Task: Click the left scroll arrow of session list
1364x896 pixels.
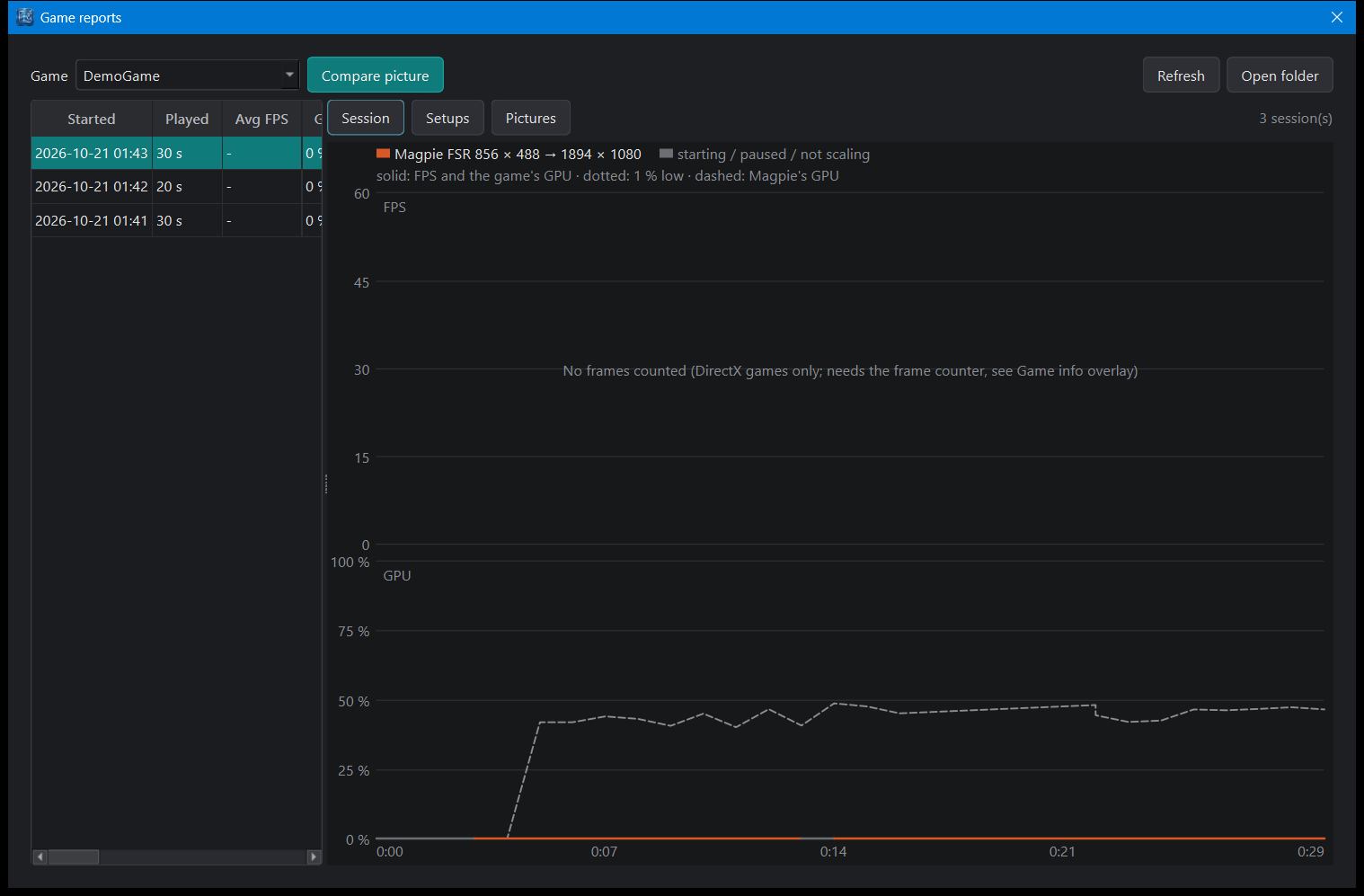Action: point(40,857)
